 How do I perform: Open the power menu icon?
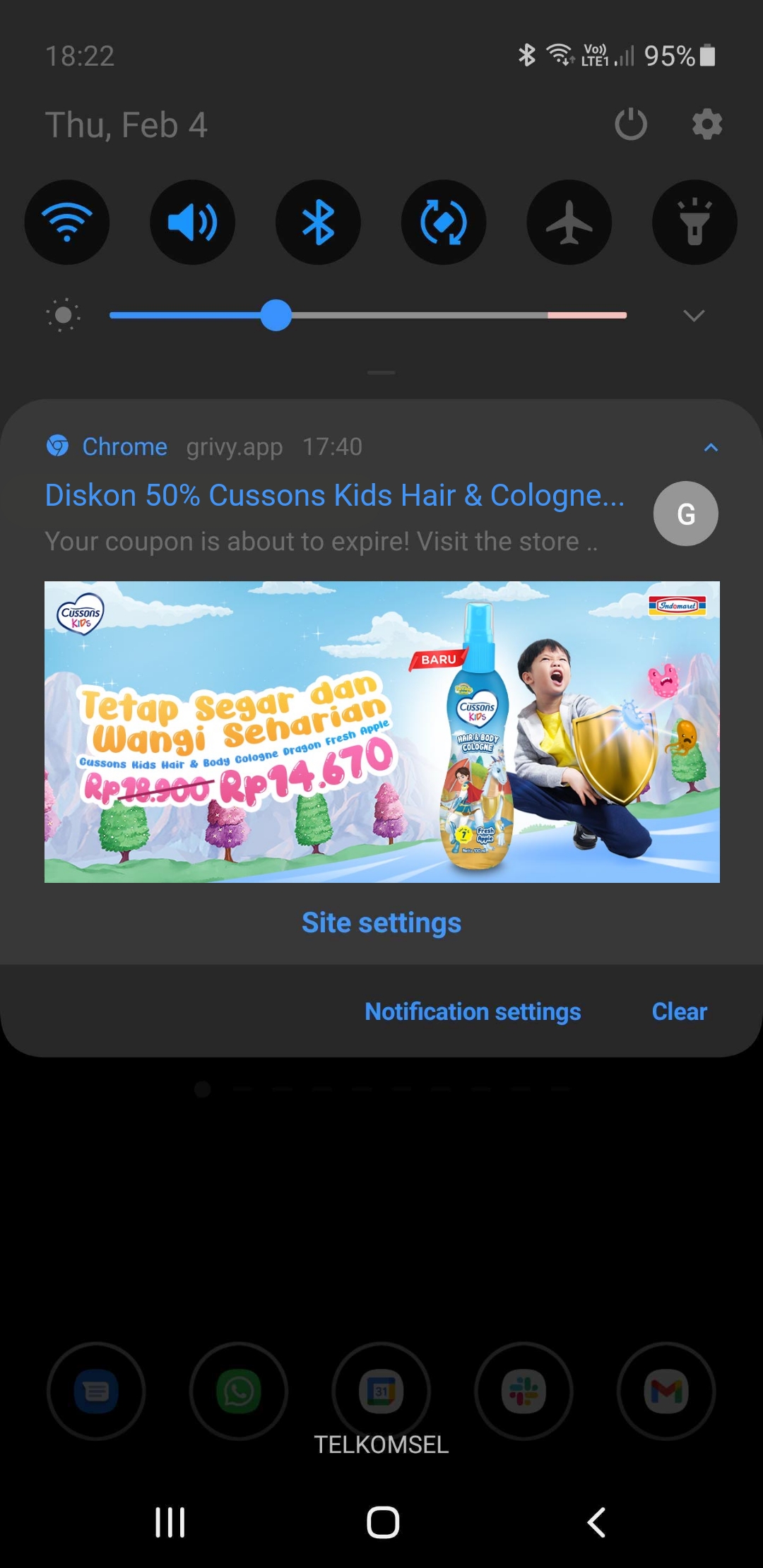pos(631,125)
